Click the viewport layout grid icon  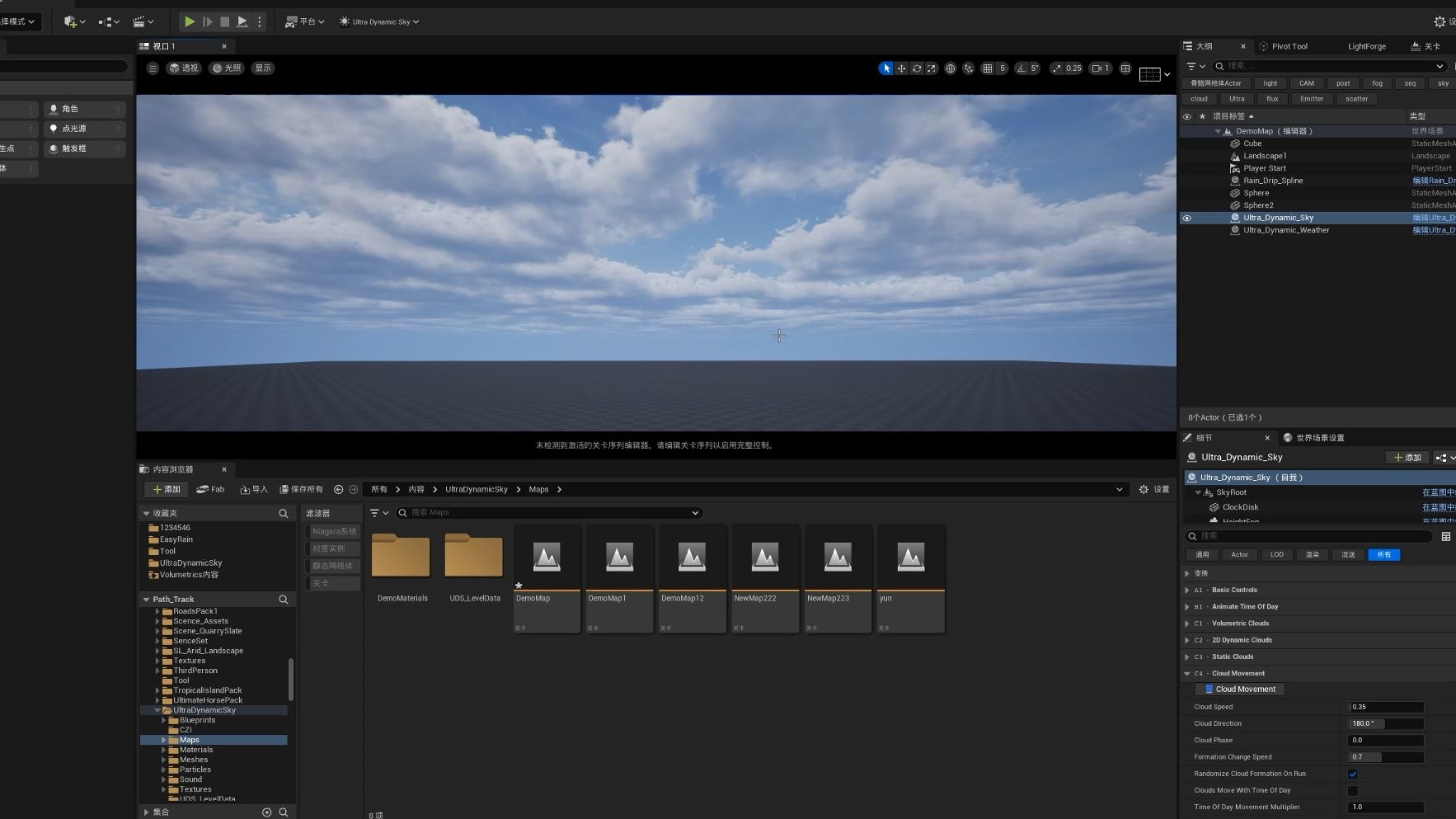pyautogui.click(x=1125, y=68)
